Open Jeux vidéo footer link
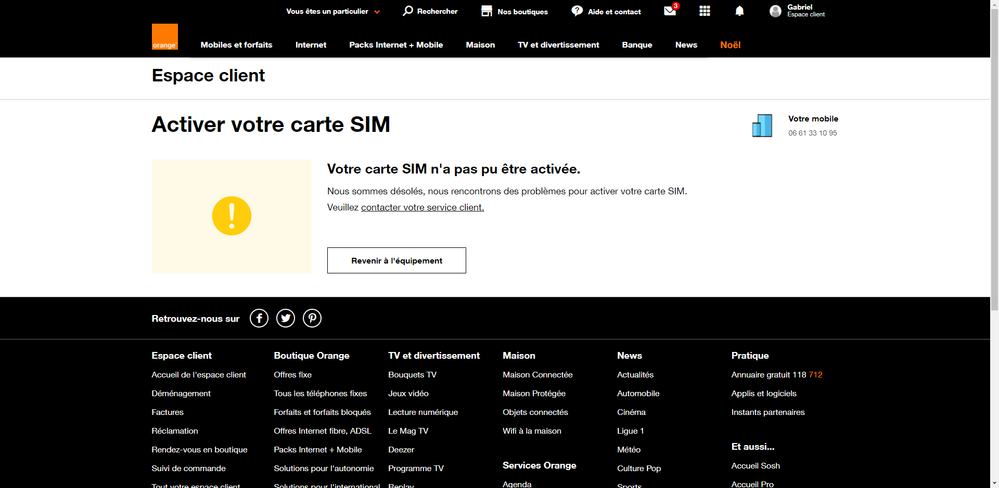Image resolution: width=999 pixels, height=488 pixels. pyautogui.click(x=408, y=394)
